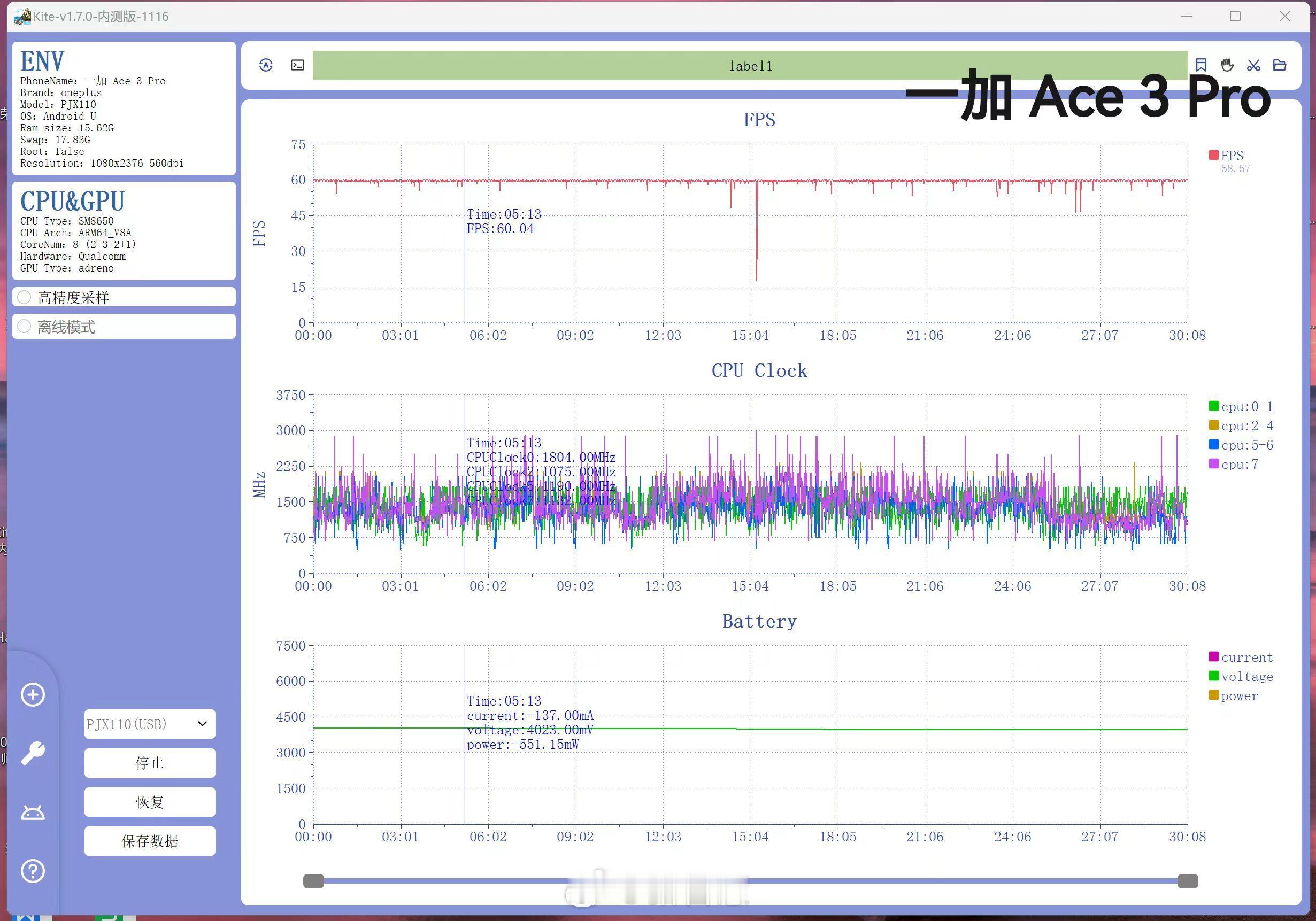Toggle the cpu:0-1 legend entry
1316x921 pixels.
(x=1241, y=406)
